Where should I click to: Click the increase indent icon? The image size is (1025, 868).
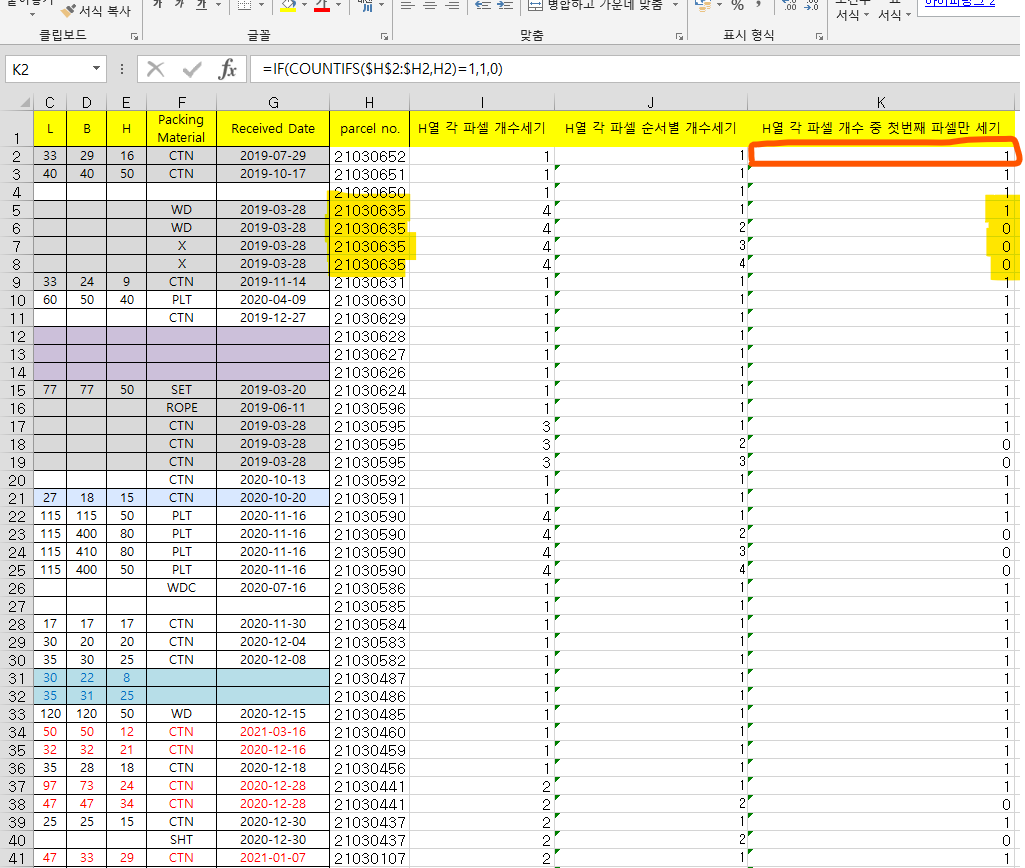point(505,6)
